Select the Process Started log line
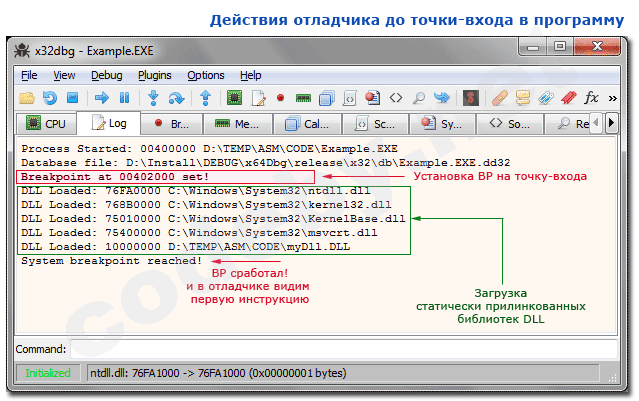This screenshot has height=401, width=639. coord(209,149)
